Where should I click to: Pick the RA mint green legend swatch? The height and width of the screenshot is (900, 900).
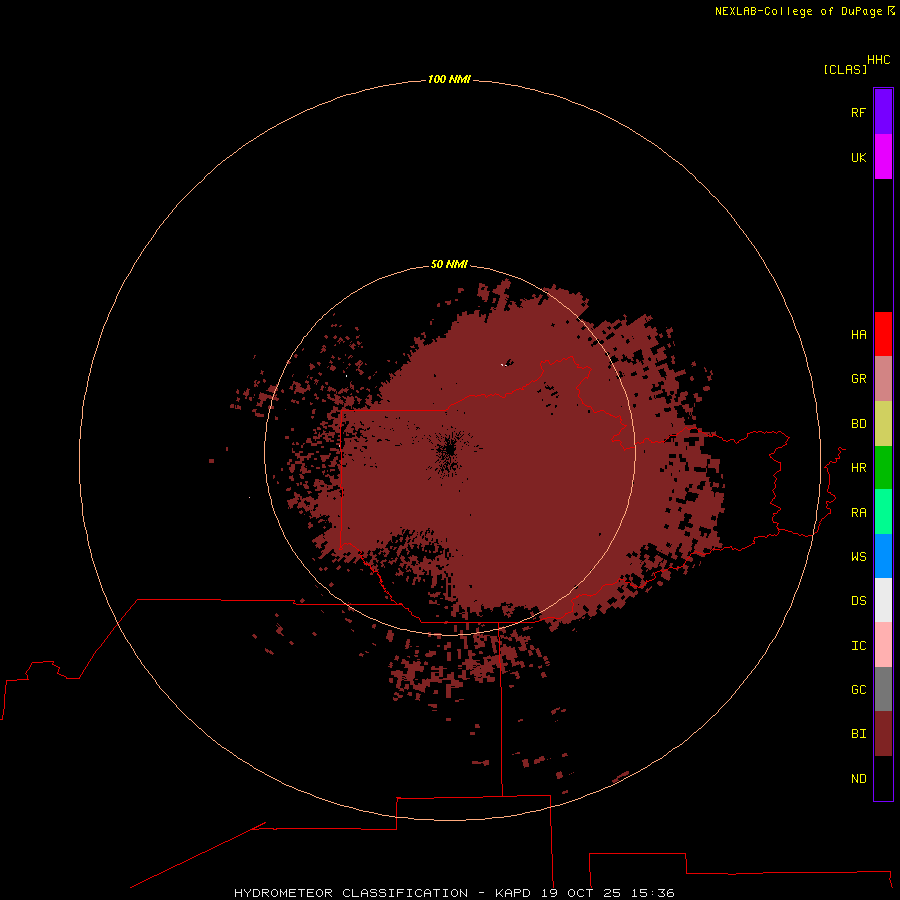[x=883, y=512]
